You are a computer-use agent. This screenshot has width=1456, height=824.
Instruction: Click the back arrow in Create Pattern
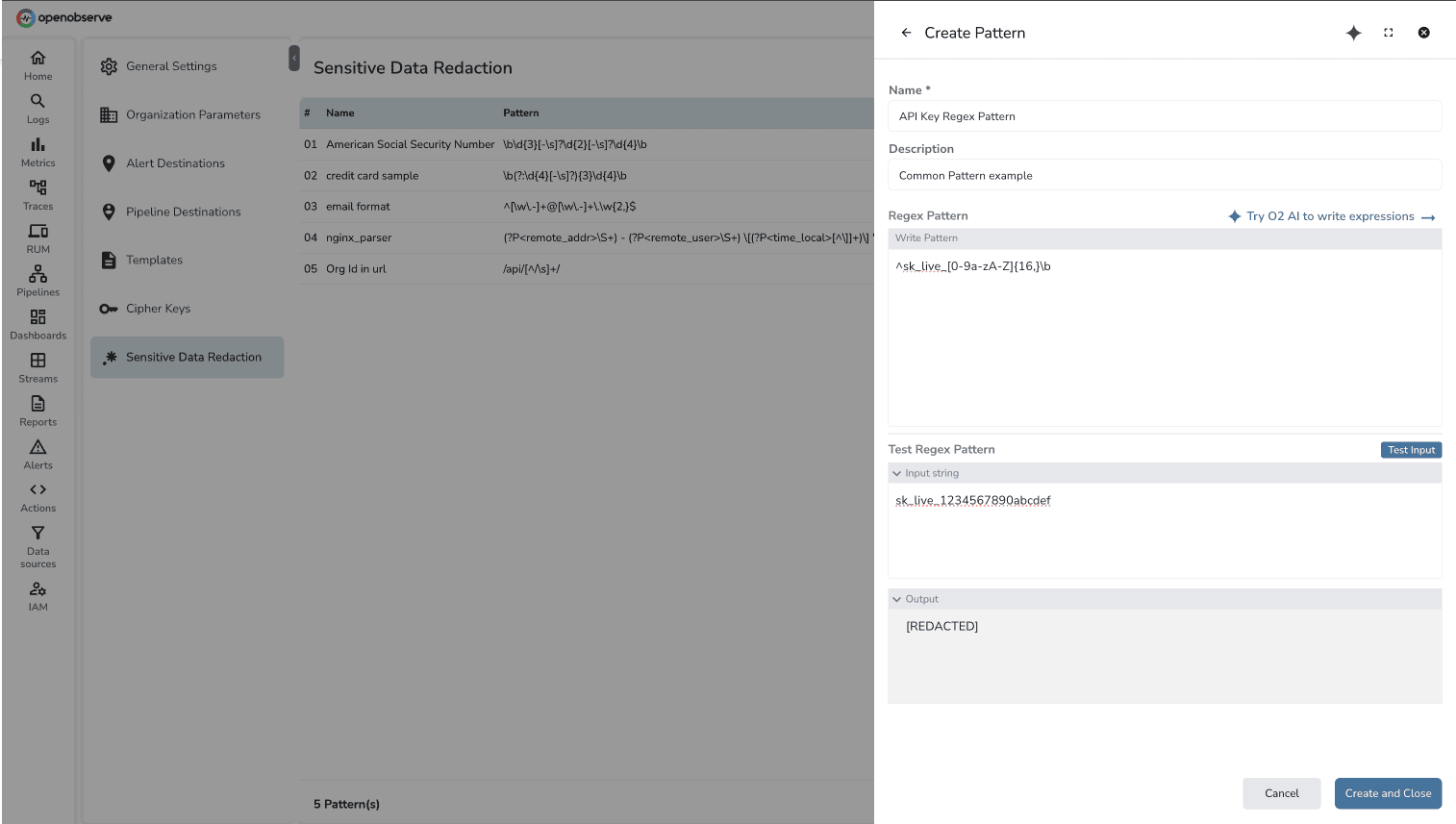[906, 33]
